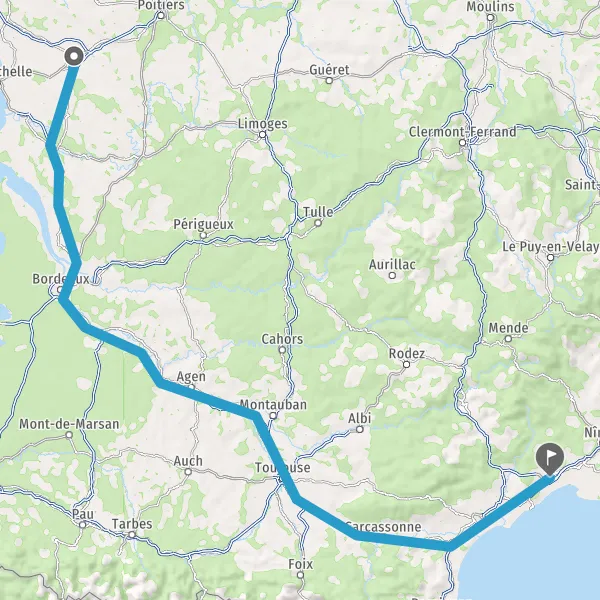Select the Aurillac city dot

(392, 275)
